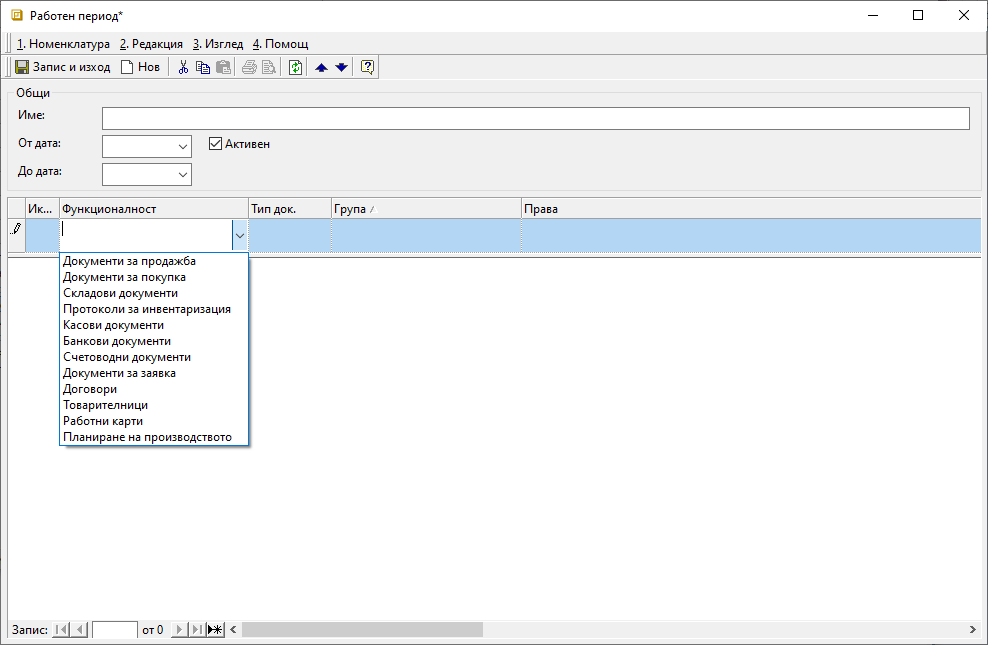Collapse the Функционалност combo box arrow

coord(239,235)
